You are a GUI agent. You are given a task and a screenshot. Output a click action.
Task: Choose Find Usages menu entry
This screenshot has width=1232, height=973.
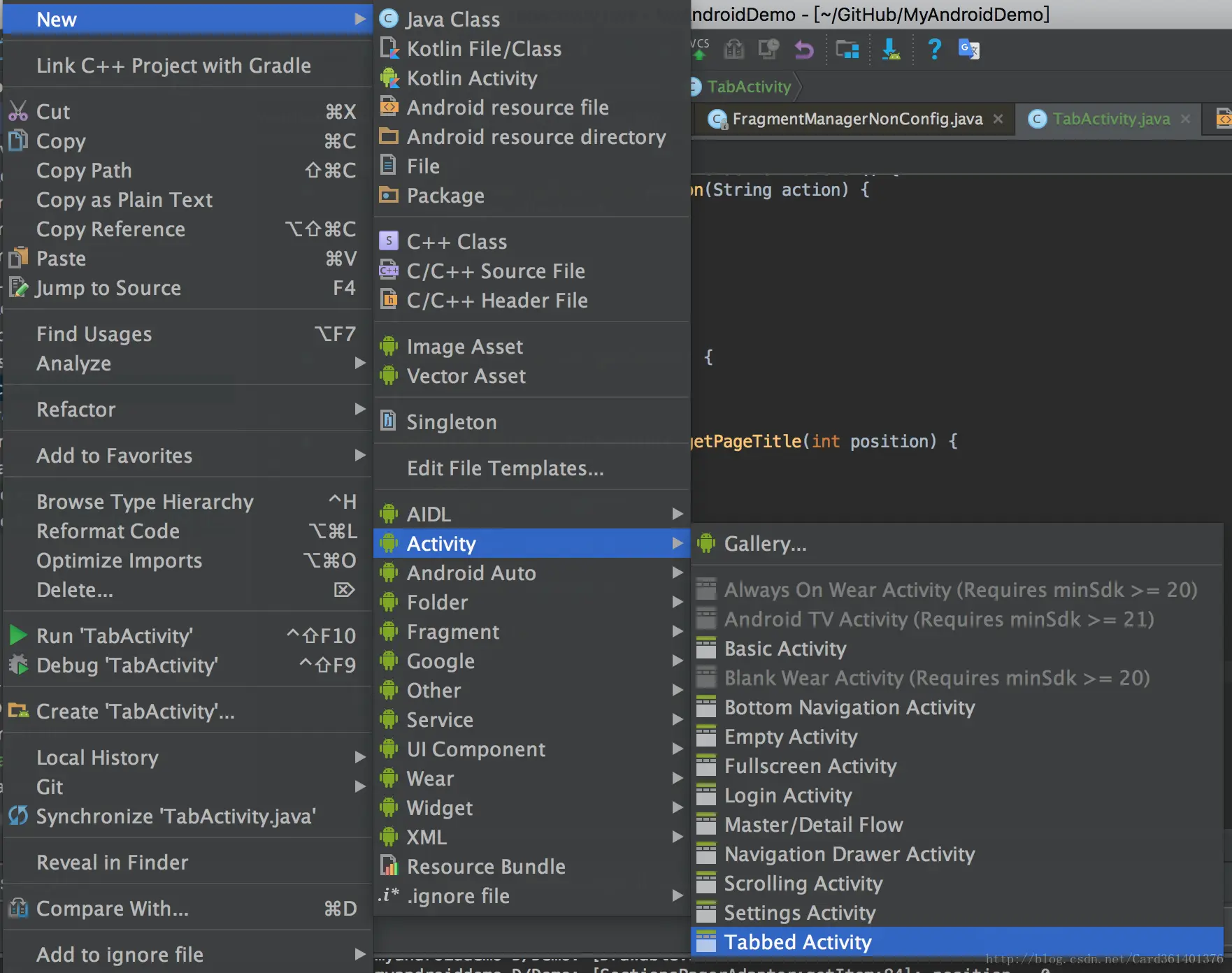tap(187, 333)
